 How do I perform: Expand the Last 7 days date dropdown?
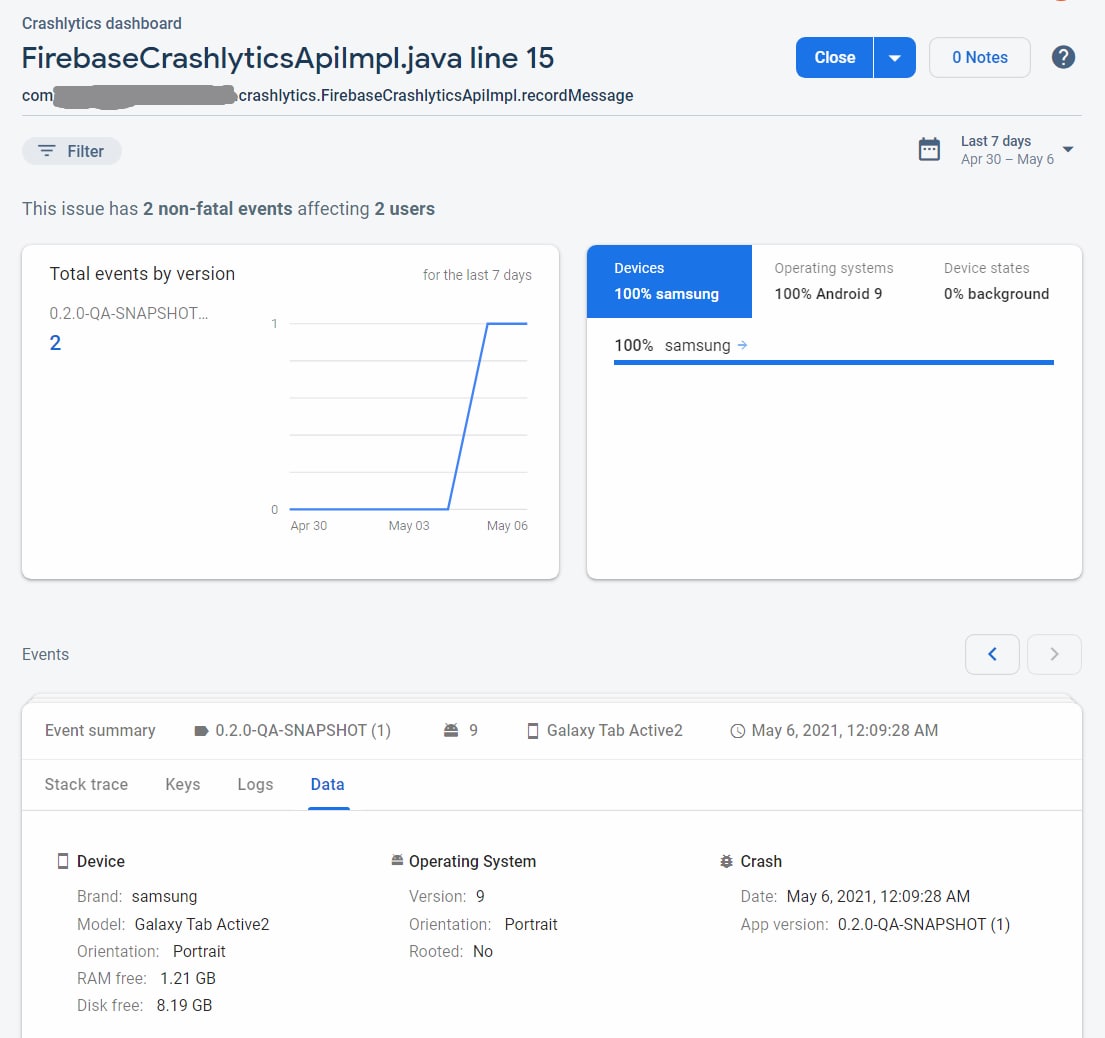[x=1068, y=149]
